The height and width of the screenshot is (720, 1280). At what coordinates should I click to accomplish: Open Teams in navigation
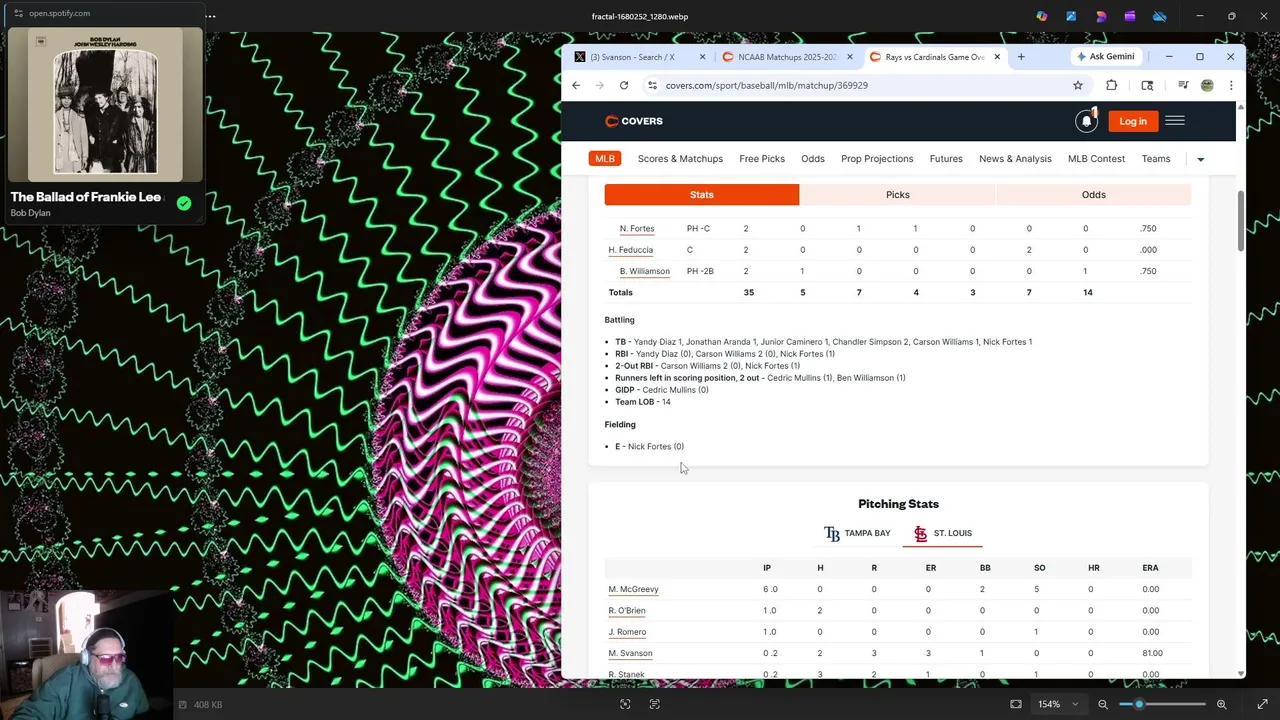click(1156, 159)
